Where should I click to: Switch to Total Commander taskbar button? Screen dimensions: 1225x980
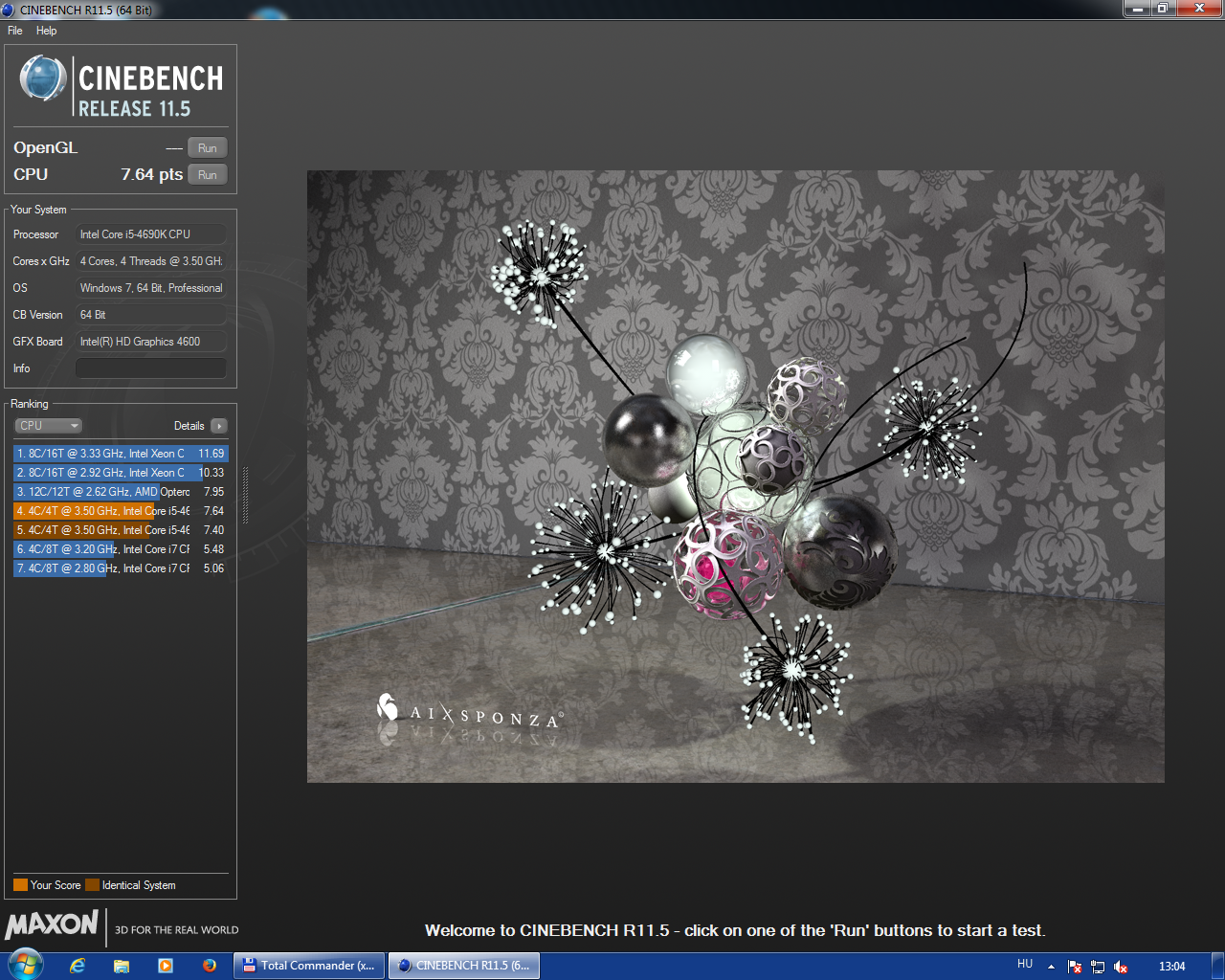tap(309, 966)
